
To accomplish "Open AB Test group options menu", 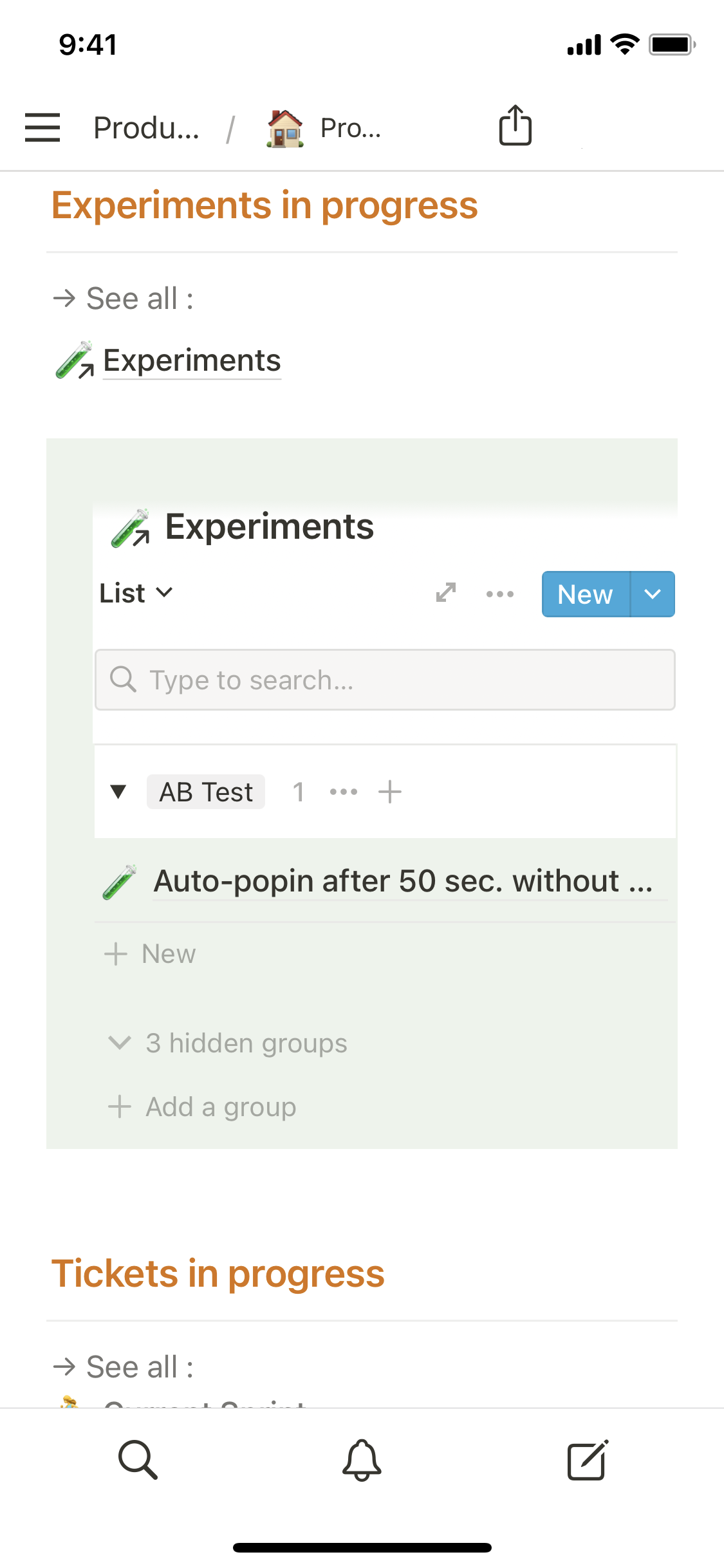I will pyautogui.click(x=344, y=792).
